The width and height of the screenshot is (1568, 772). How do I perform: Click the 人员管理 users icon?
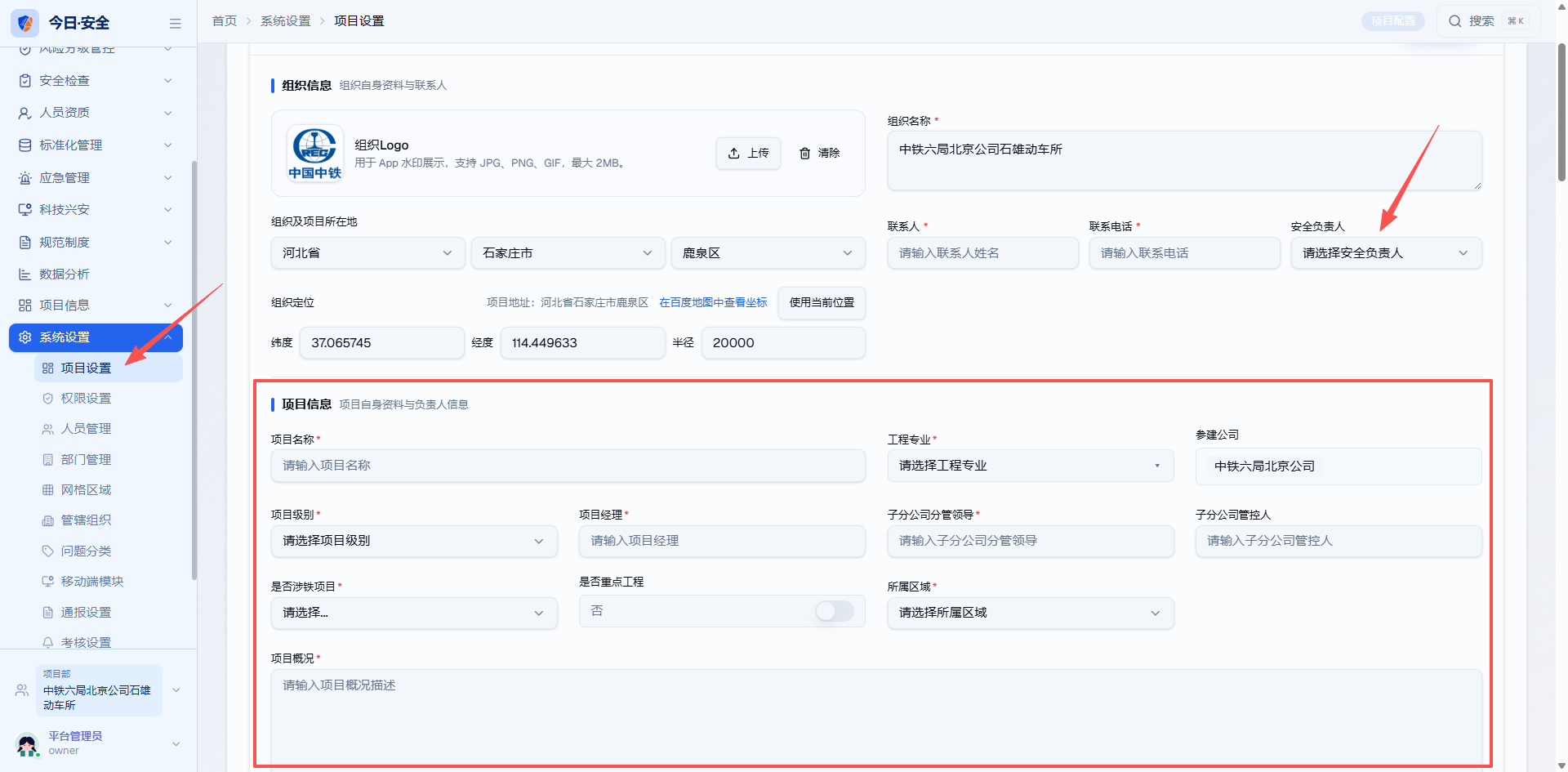48,429
